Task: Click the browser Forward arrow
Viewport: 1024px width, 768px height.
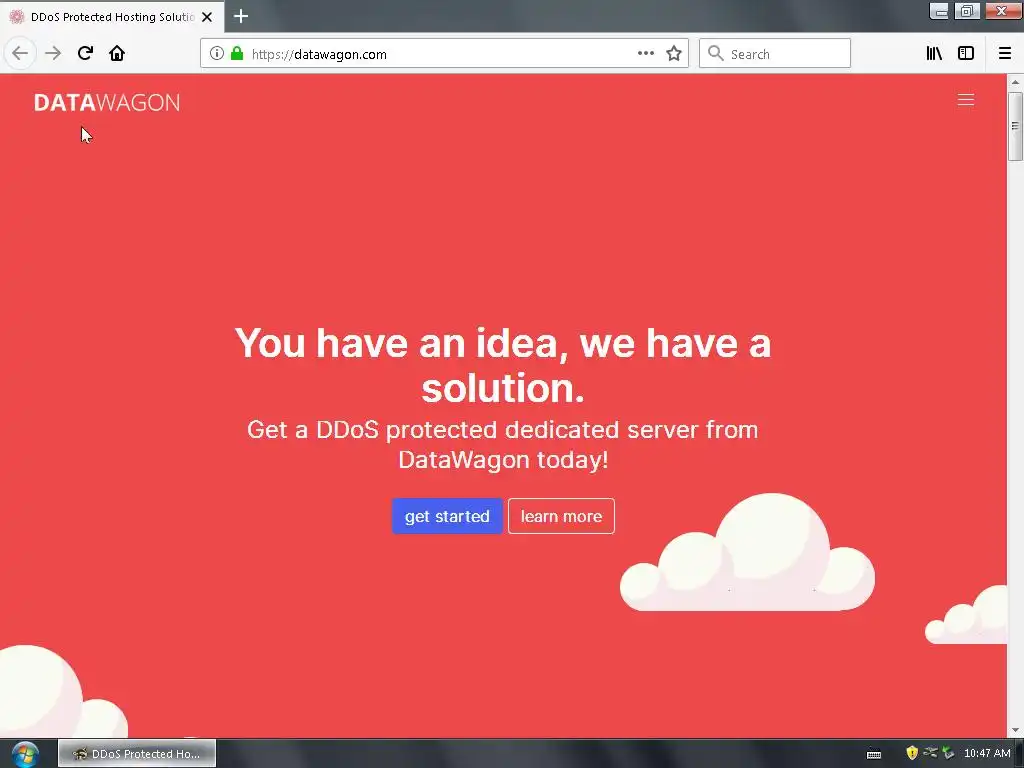Action: point(53,53)
